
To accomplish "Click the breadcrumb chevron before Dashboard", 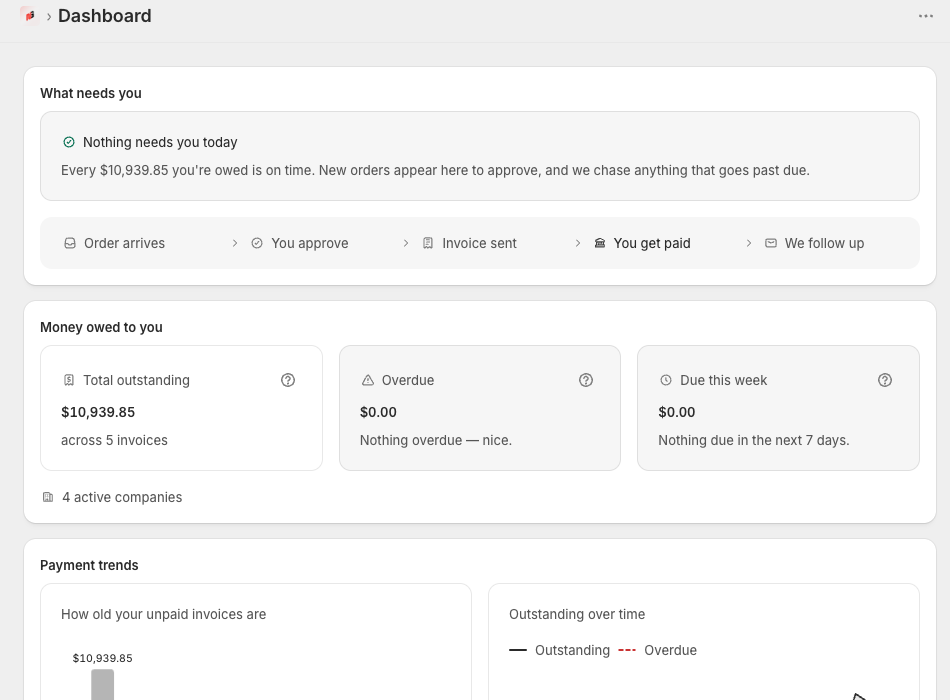I will tap(48, 16).
